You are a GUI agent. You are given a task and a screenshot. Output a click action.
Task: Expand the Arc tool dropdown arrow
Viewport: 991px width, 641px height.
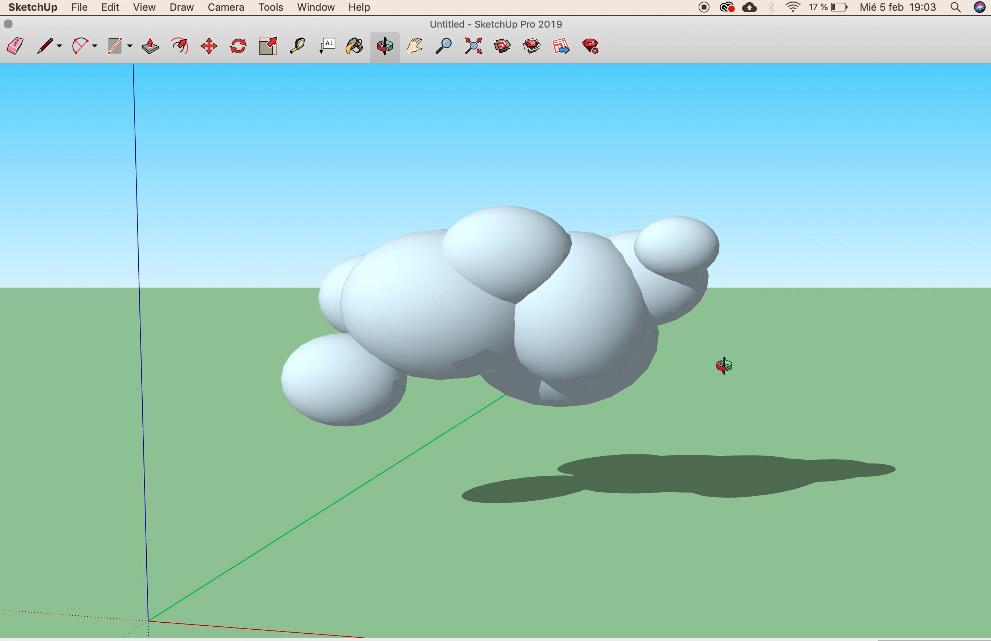coord(95,46)
